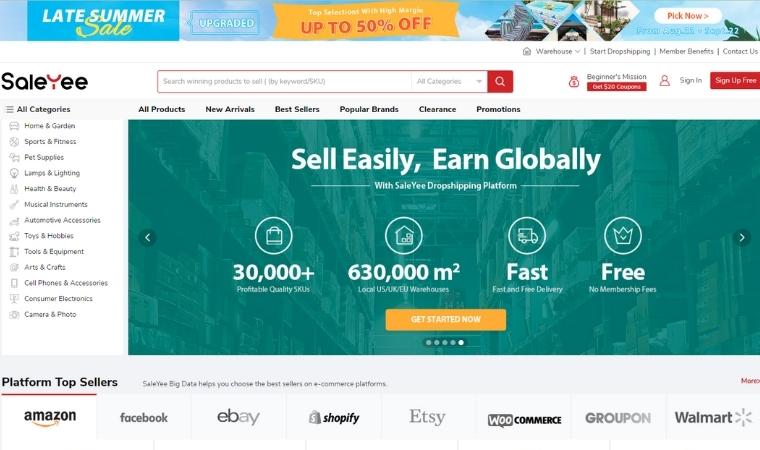Go to previous slide with left carousel arrow
The image size is (760, 450).
pyautogui.click(x=148, y=238)
